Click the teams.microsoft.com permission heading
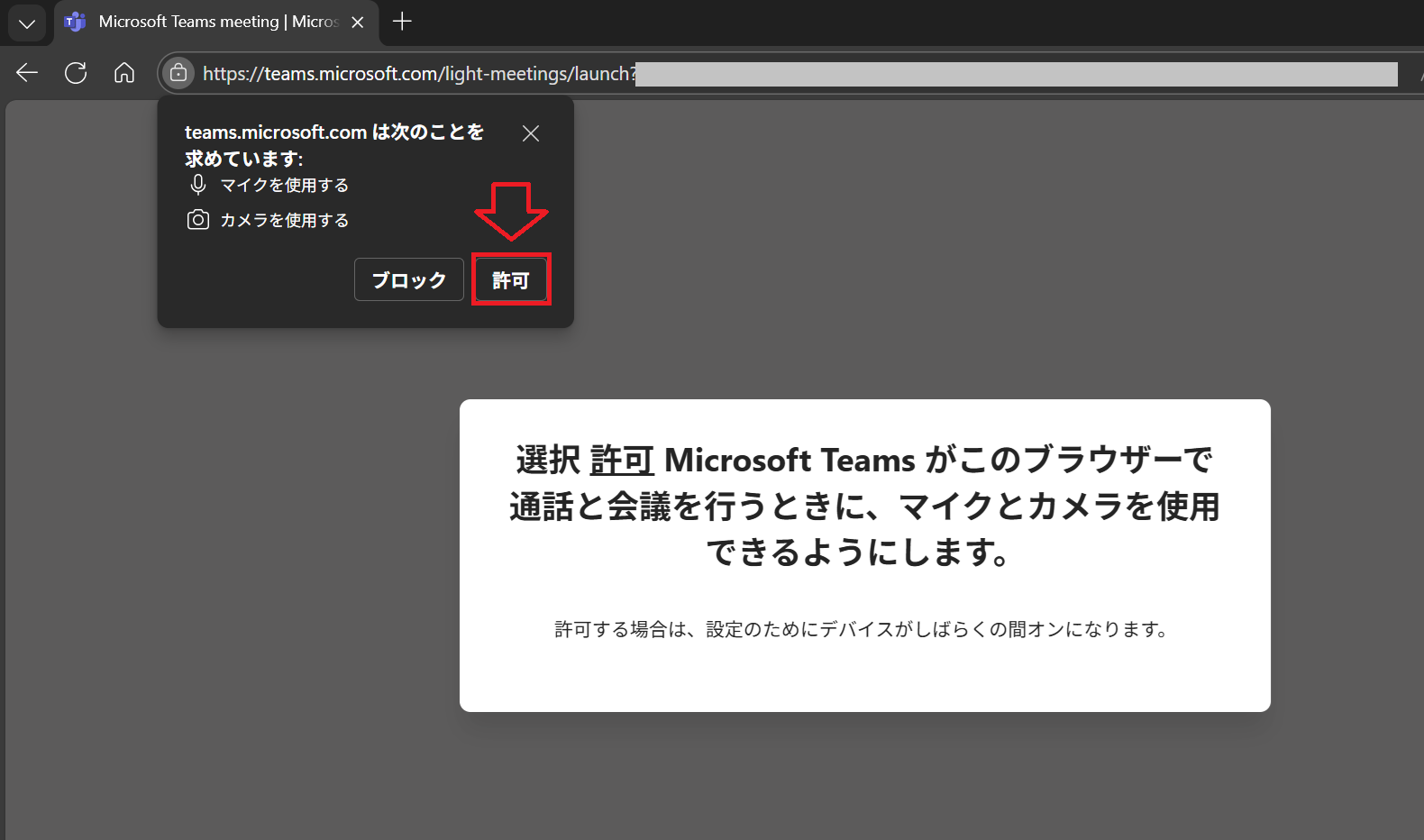This screenshot has height=840, width=1424. tap(334, 145)
